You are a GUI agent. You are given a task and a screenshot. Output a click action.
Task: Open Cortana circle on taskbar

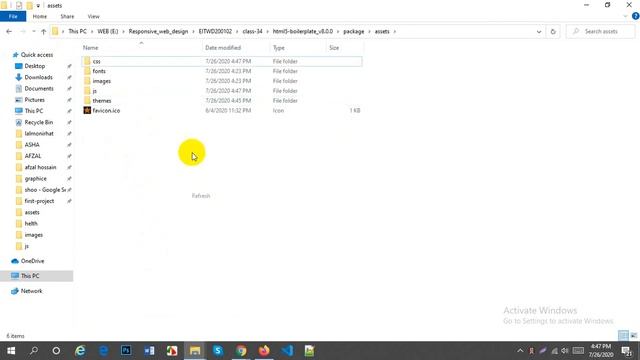pyautogui.click(x=56, y=351)
